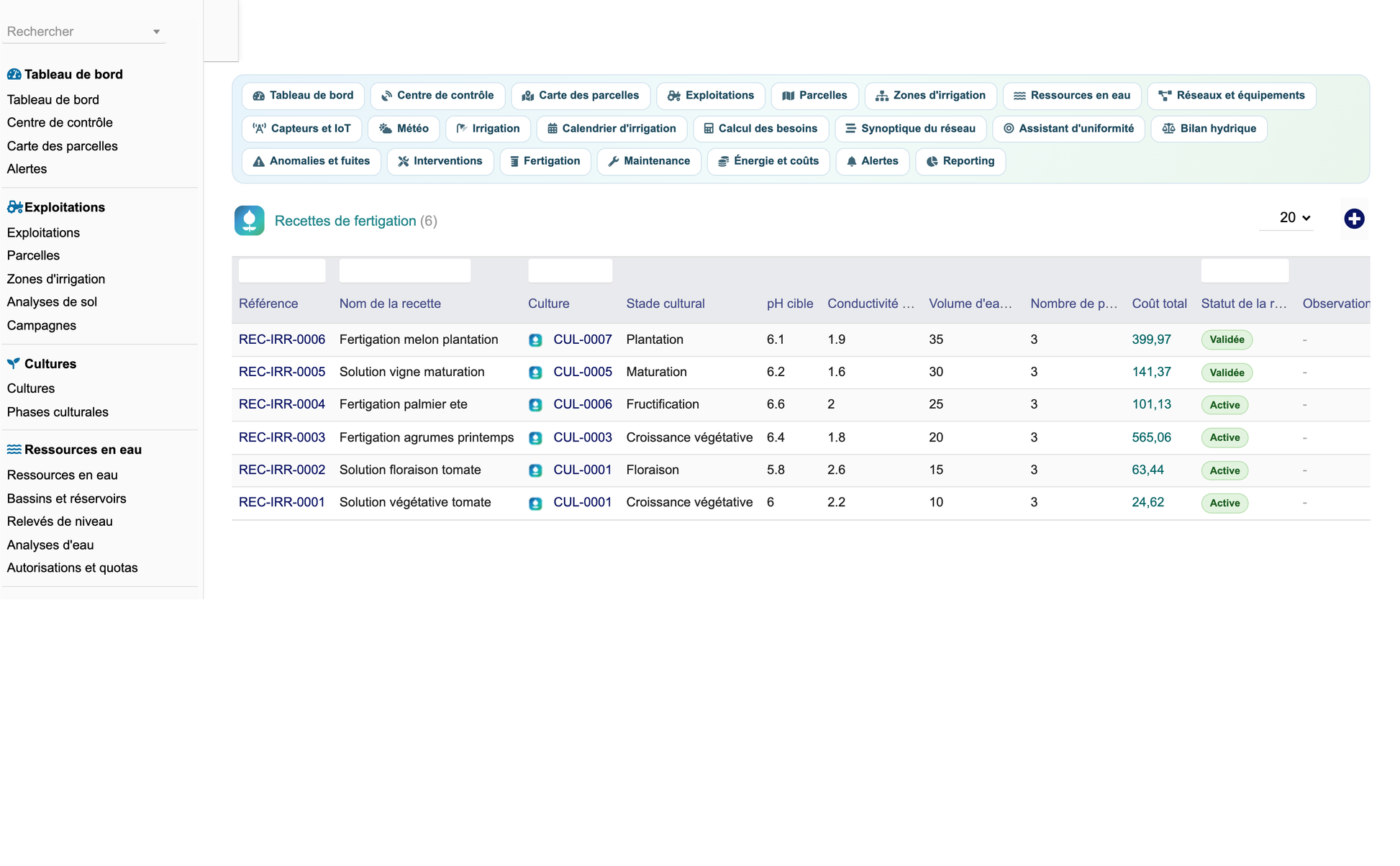Open the Météo tab
Viewport: 1400px width, 866px height.
click(x=404, y=129)
